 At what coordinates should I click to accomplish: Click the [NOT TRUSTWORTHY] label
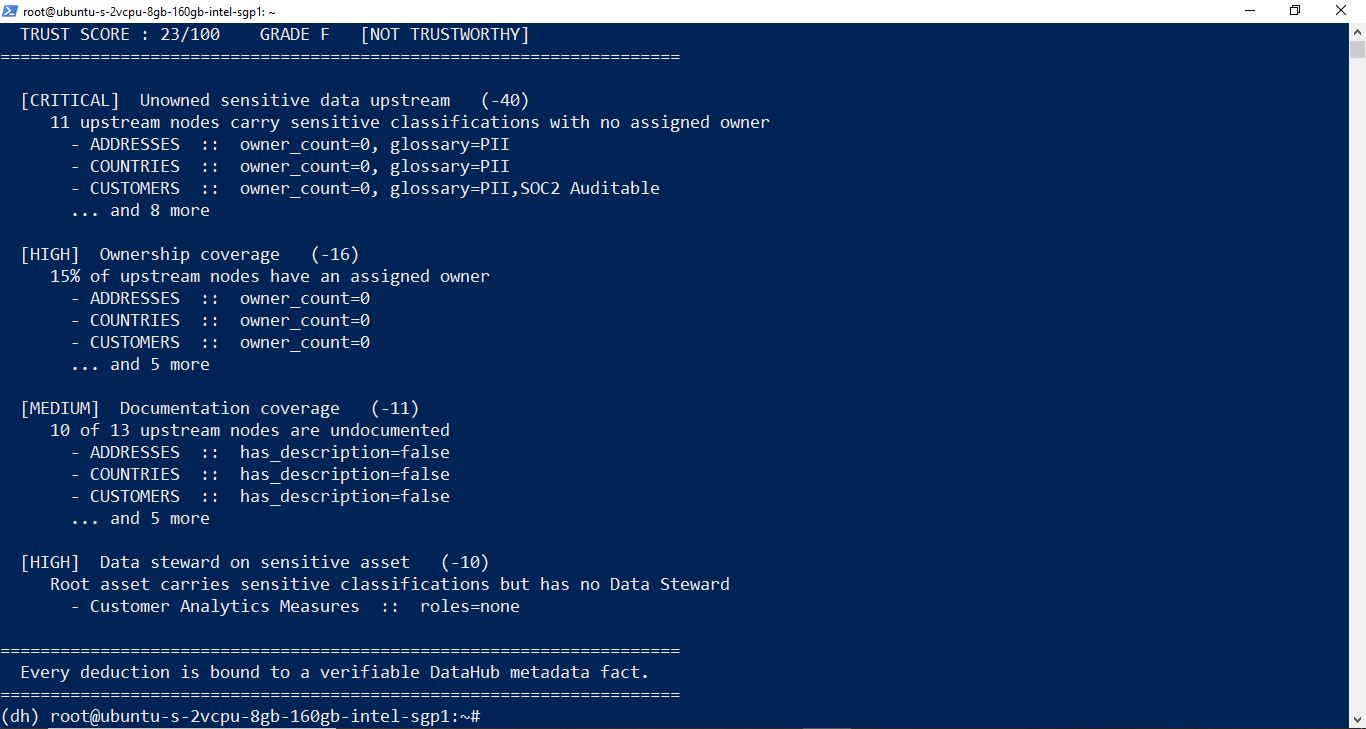(x=445, y=34)
